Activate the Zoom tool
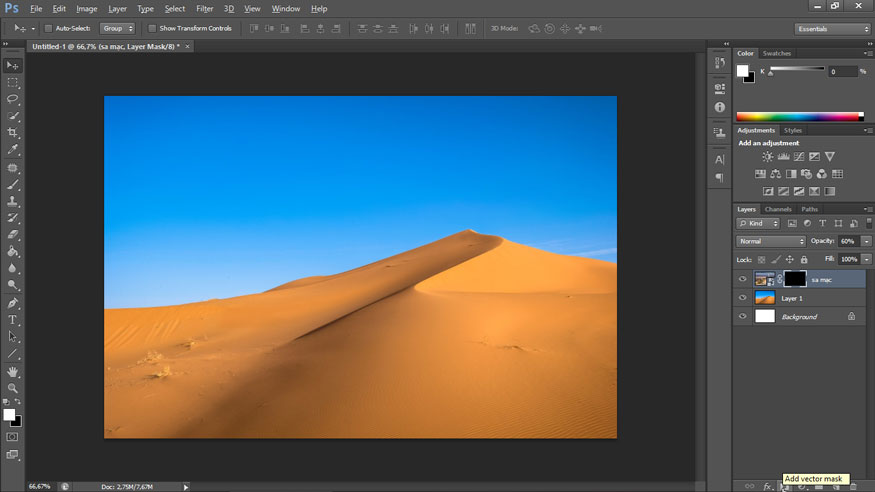 (13, 388)
